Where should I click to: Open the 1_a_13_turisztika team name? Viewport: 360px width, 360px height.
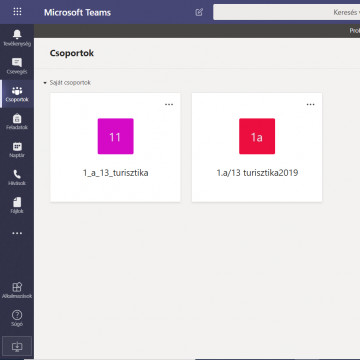[115, 173]
